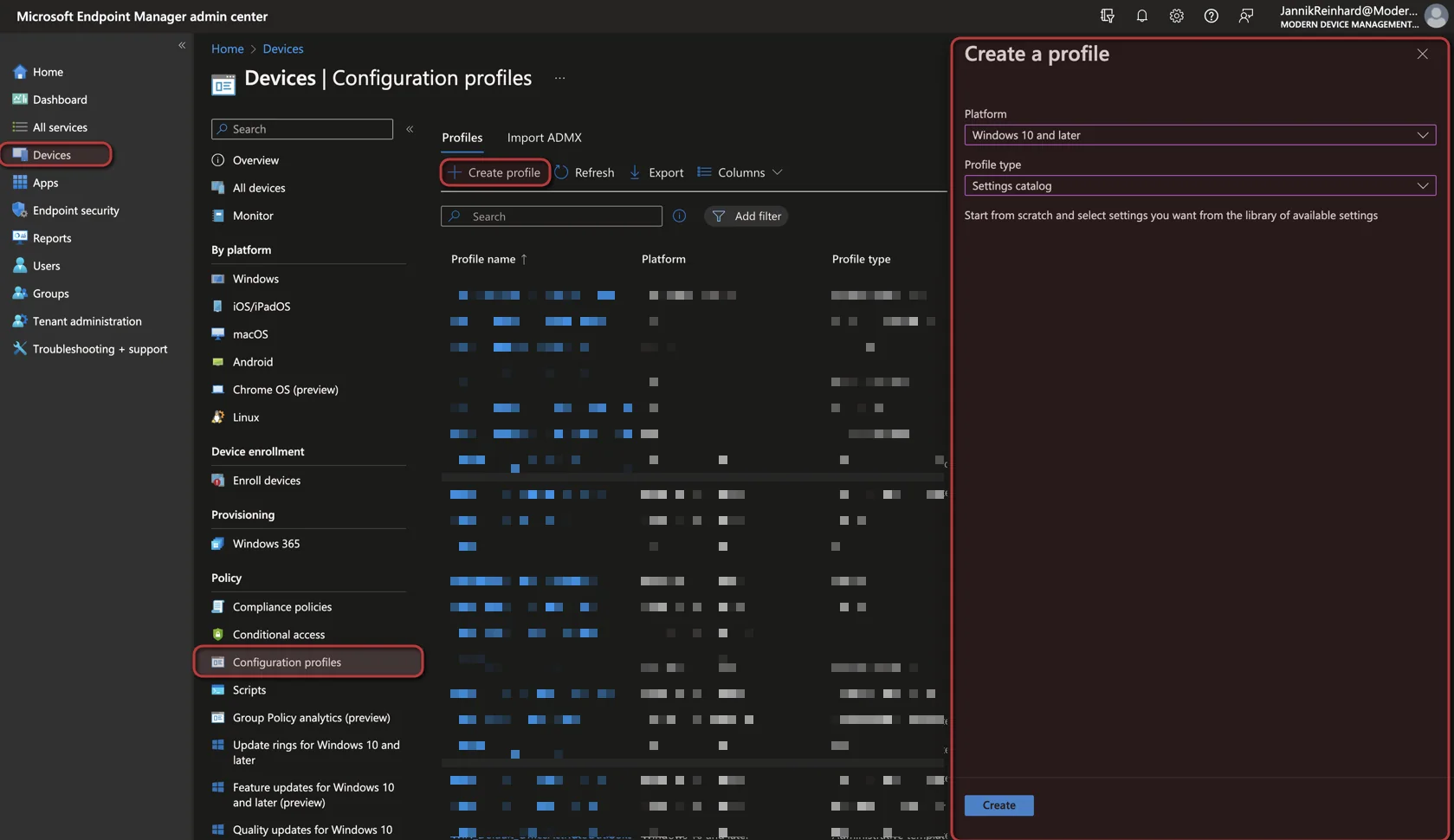Open Conditional access
The width and height of the screenshot is (1454, 840).
click(x=279, y=635)
